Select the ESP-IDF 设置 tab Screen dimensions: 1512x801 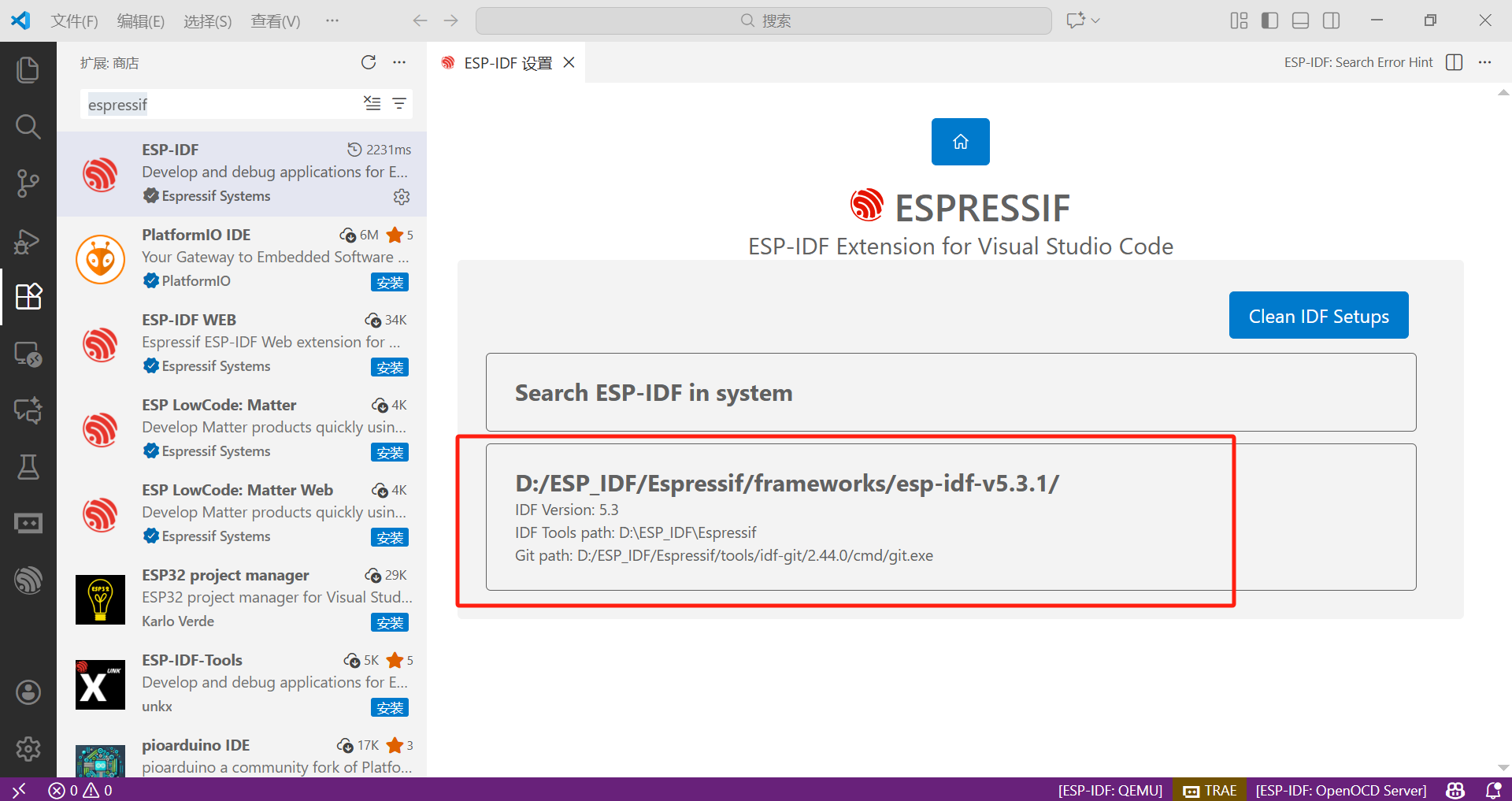click(x=506, y=63)
